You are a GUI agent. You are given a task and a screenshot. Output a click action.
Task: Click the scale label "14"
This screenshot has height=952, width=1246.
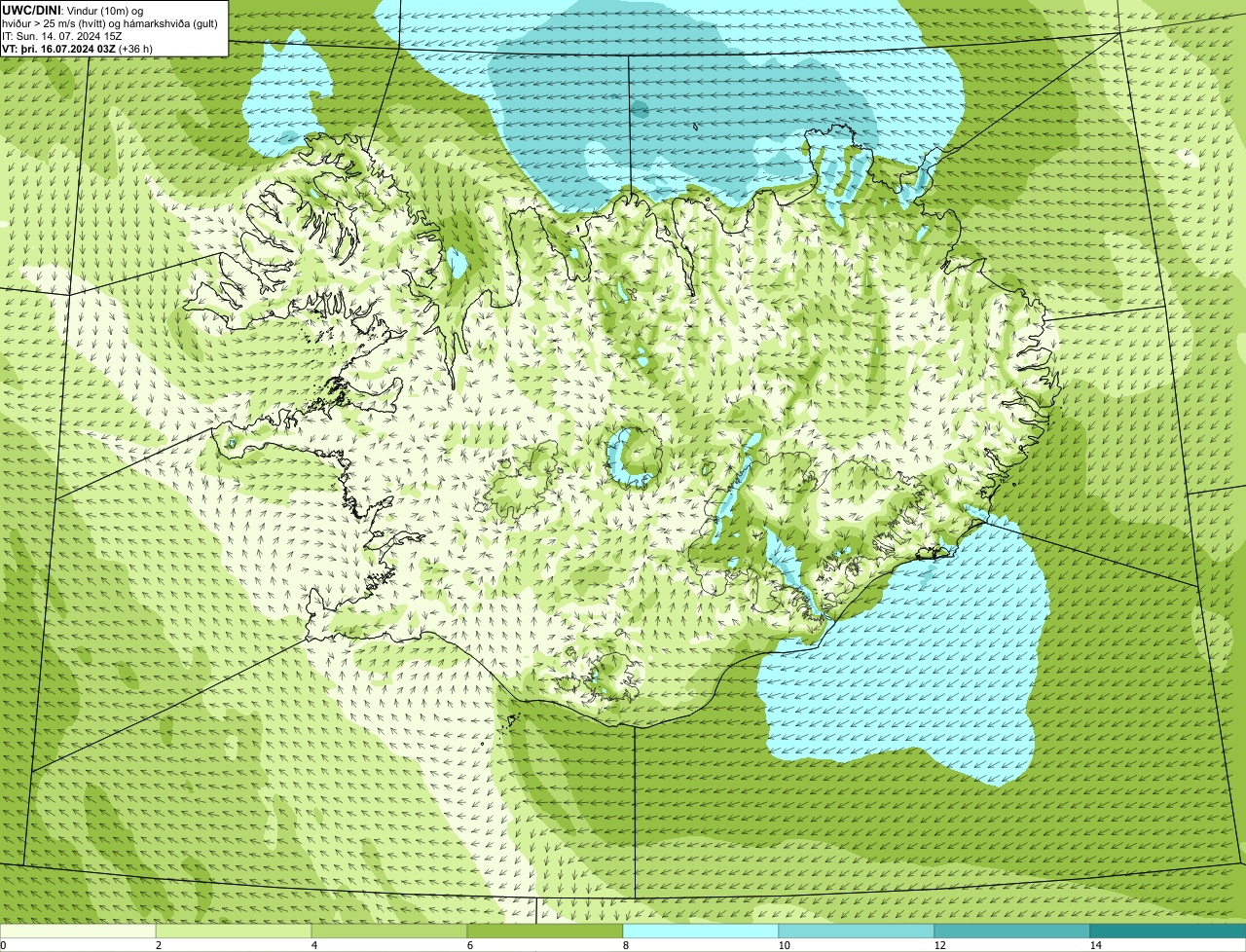tap(1095, 945)
